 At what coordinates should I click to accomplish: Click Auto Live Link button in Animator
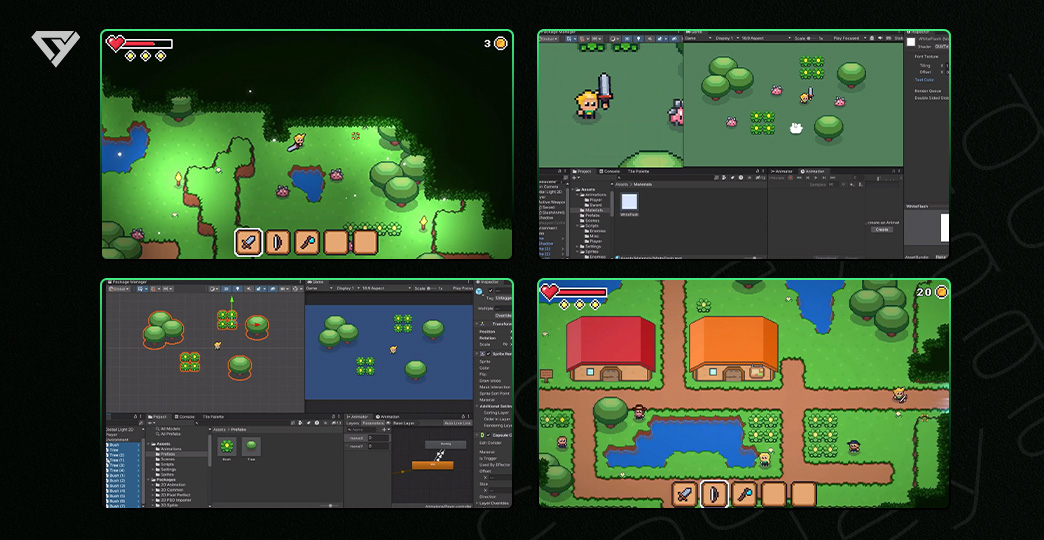coord(457,423)
